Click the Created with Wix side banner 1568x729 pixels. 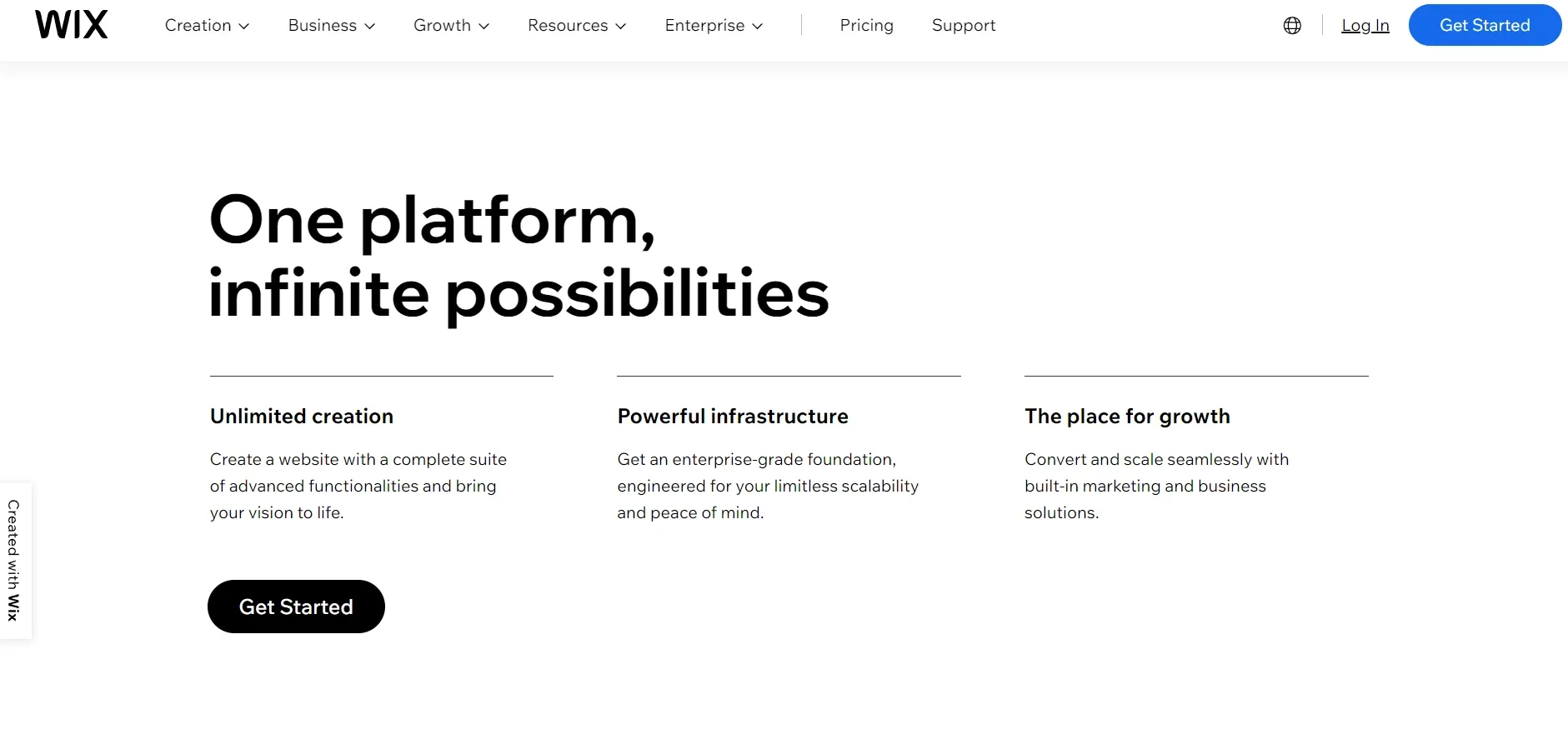(x=14, y=561)
